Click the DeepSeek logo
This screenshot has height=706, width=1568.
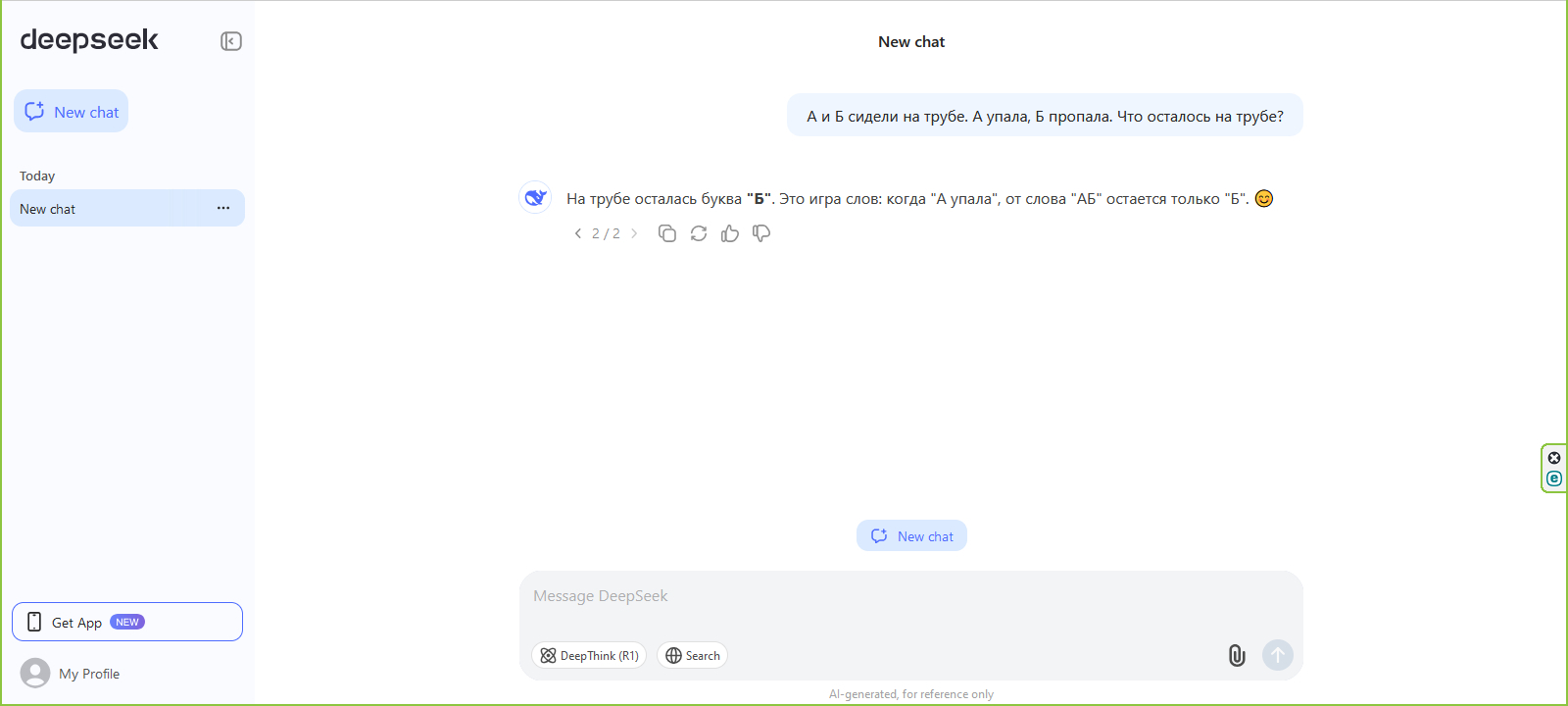89,40
